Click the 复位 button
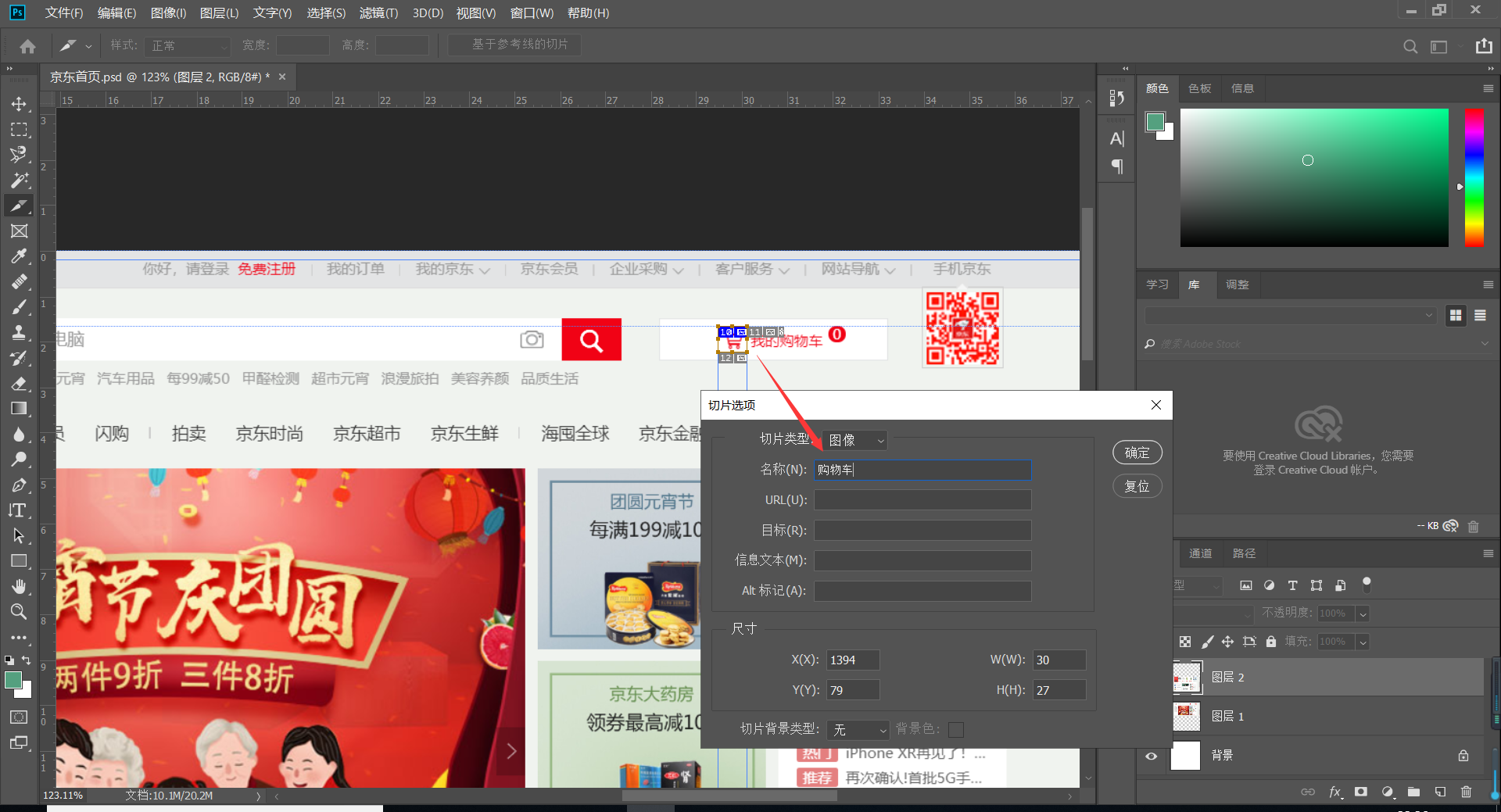This screenshot has width=1501, height=812. 1137,485
